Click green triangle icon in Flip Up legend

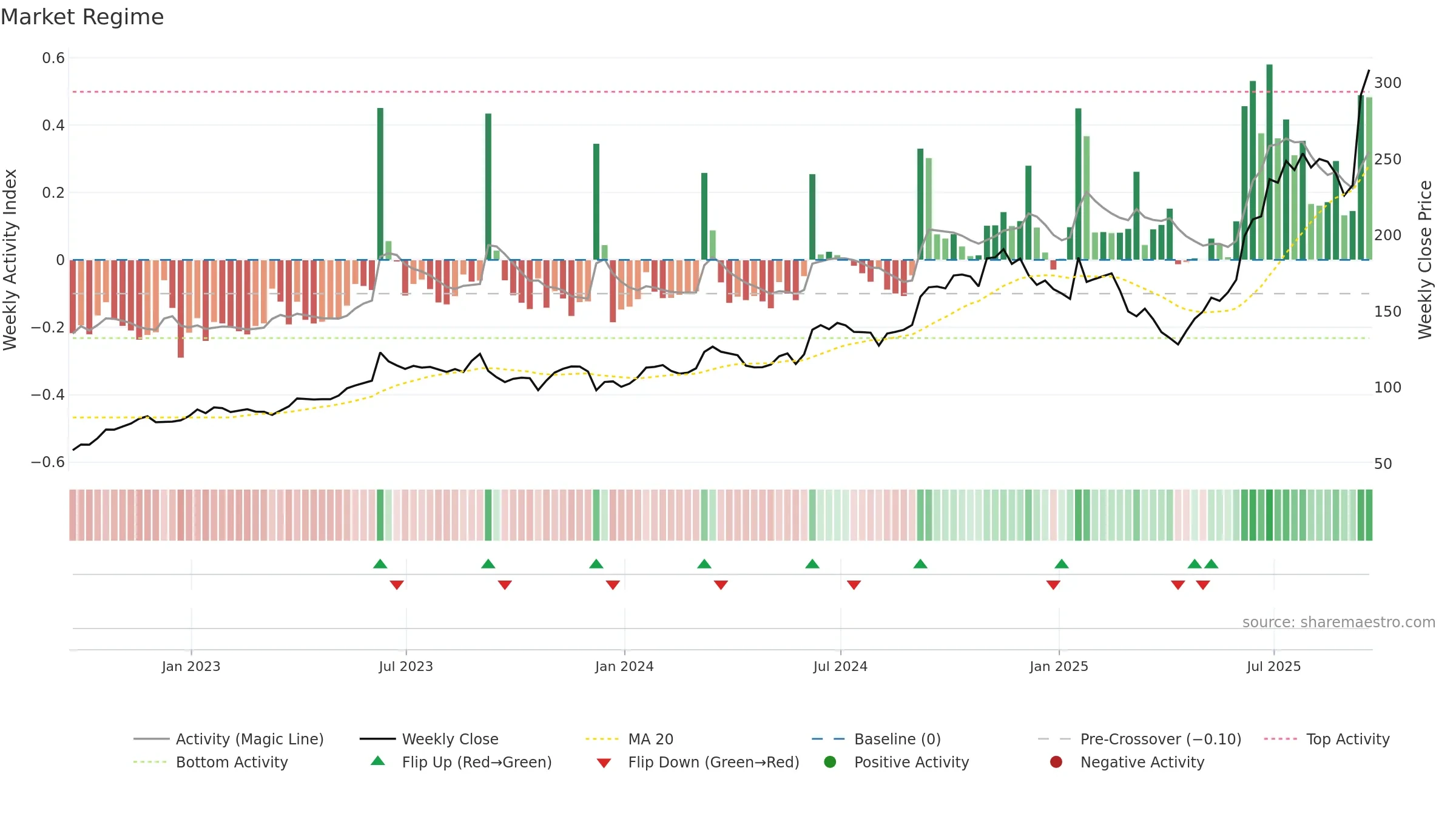click(378, 761)
